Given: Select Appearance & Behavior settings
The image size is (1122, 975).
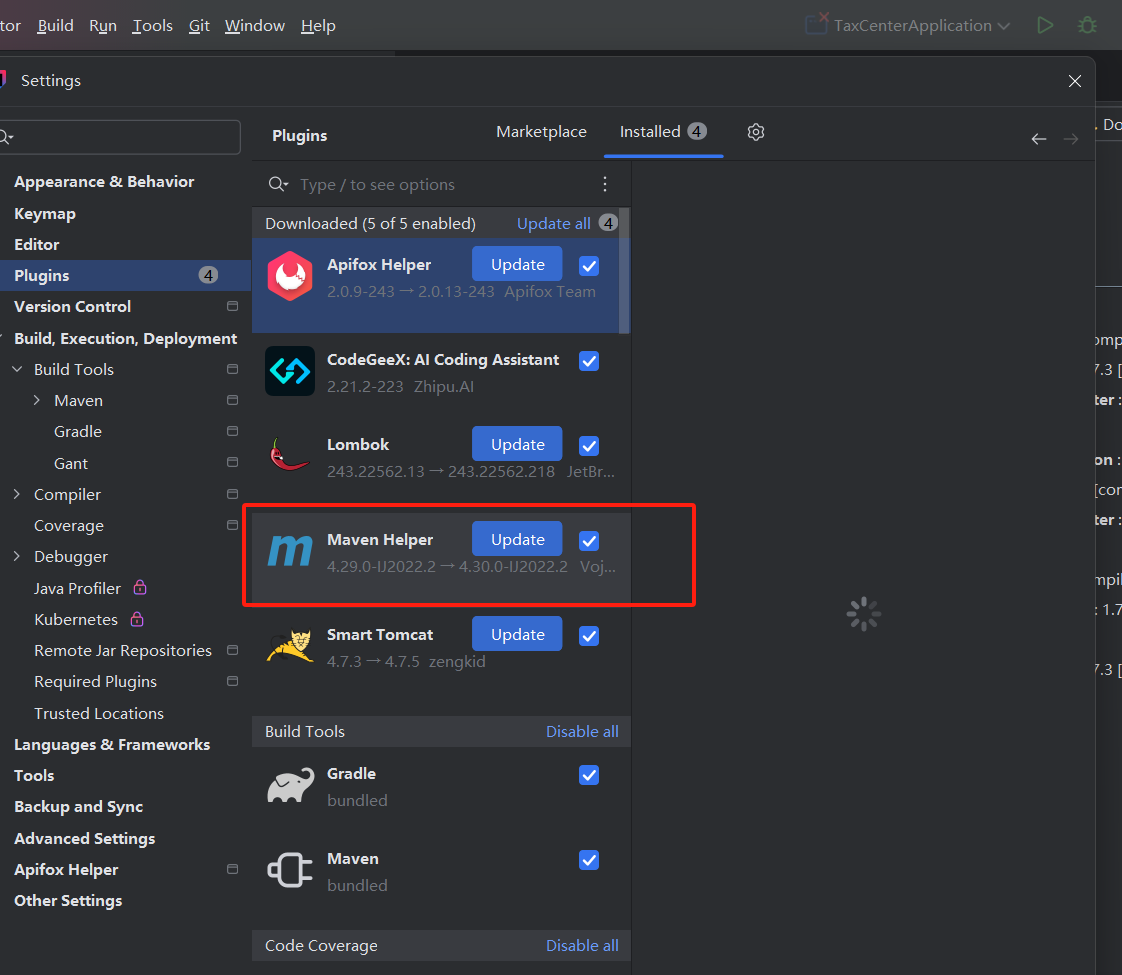Looking at the screenshot, I should point(104,182).
